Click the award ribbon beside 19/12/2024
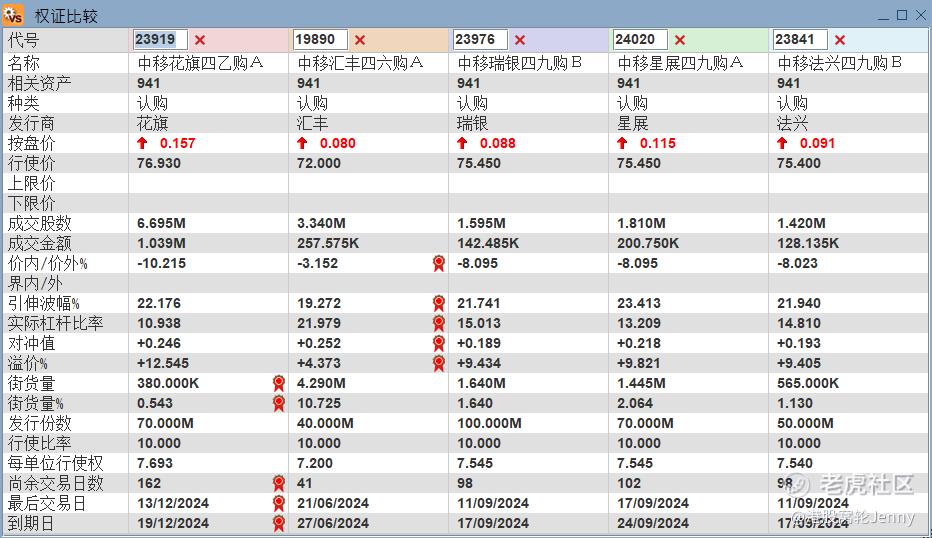 279,523
